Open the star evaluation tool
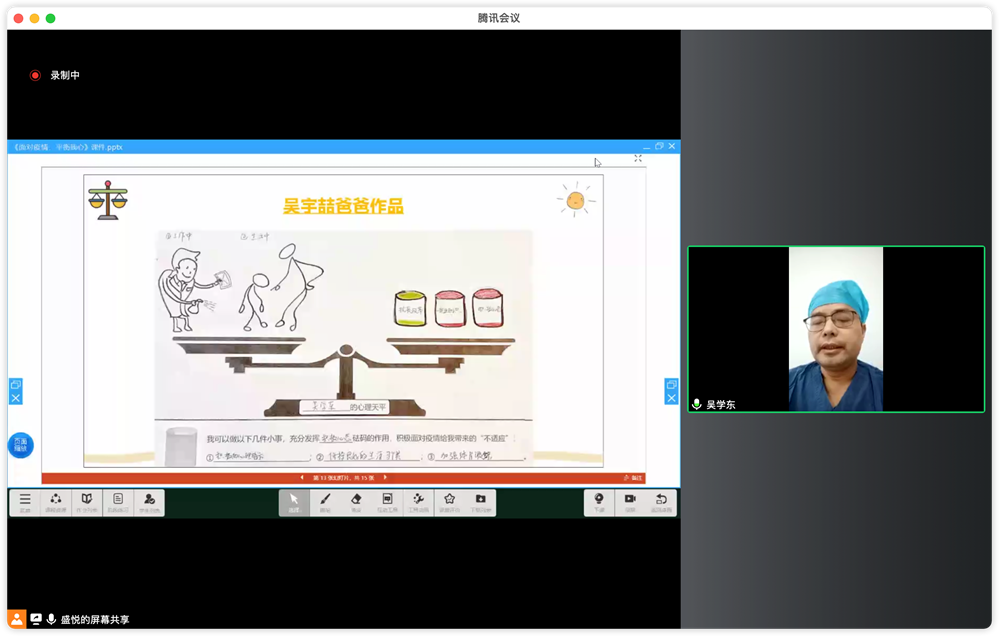The width and height of the screenshot is (999, 636). (x=449, y=502)
